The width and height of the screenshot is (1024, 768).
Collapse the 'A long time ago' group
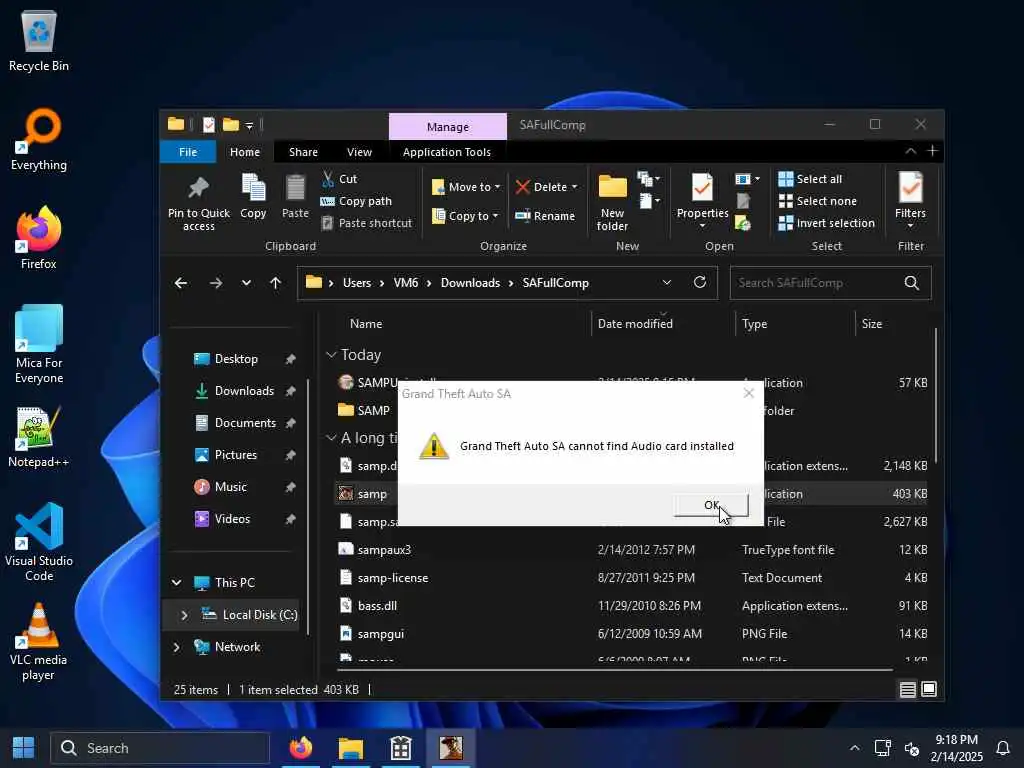click(x=331, y=438)
